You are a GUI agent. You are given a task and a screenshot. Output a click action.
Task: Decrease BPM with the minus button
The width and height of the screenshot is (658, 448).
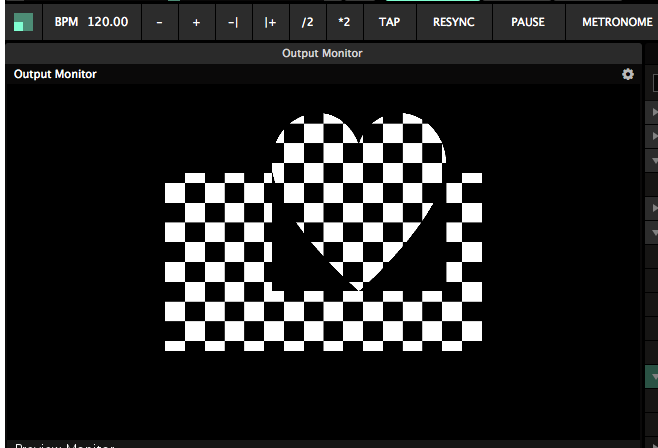pyautogui.click(x=160, y=21)
